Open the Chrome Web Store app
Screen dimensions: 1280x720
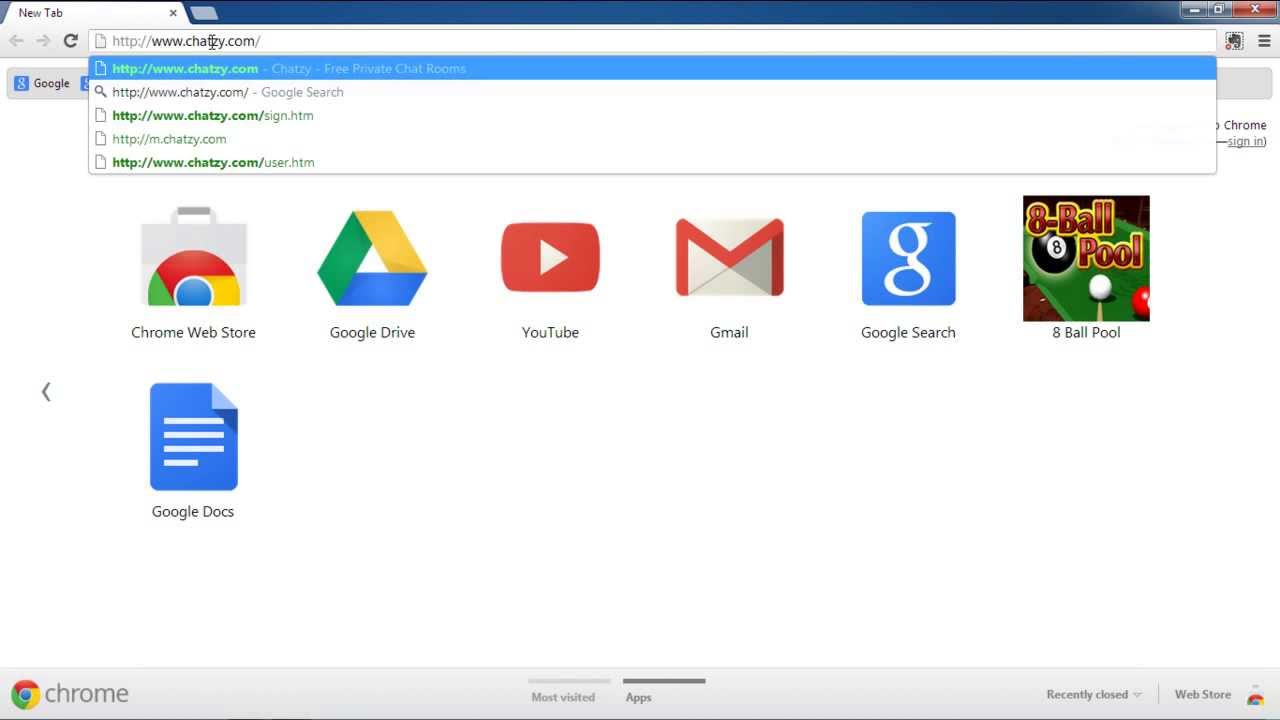(193, 256)
